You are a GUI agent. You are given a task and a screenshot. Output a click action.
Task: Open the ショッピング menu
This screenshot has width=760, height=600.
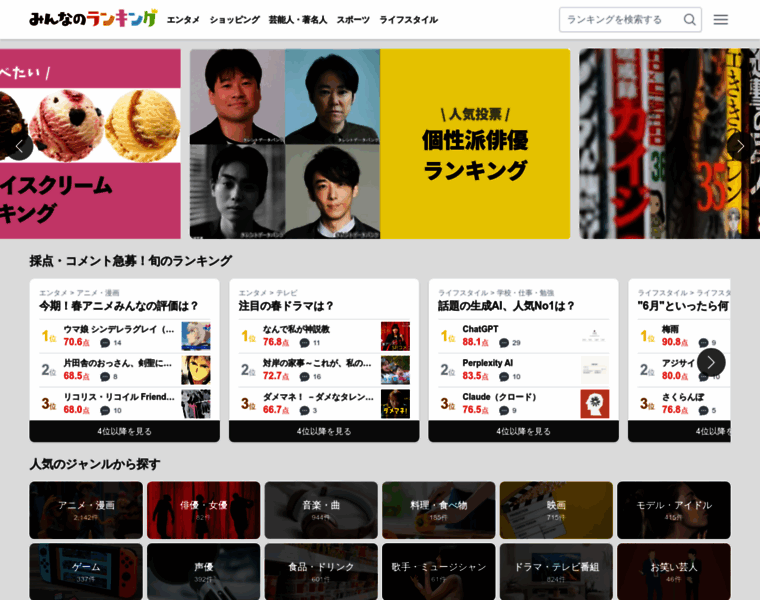click(235, 20)
